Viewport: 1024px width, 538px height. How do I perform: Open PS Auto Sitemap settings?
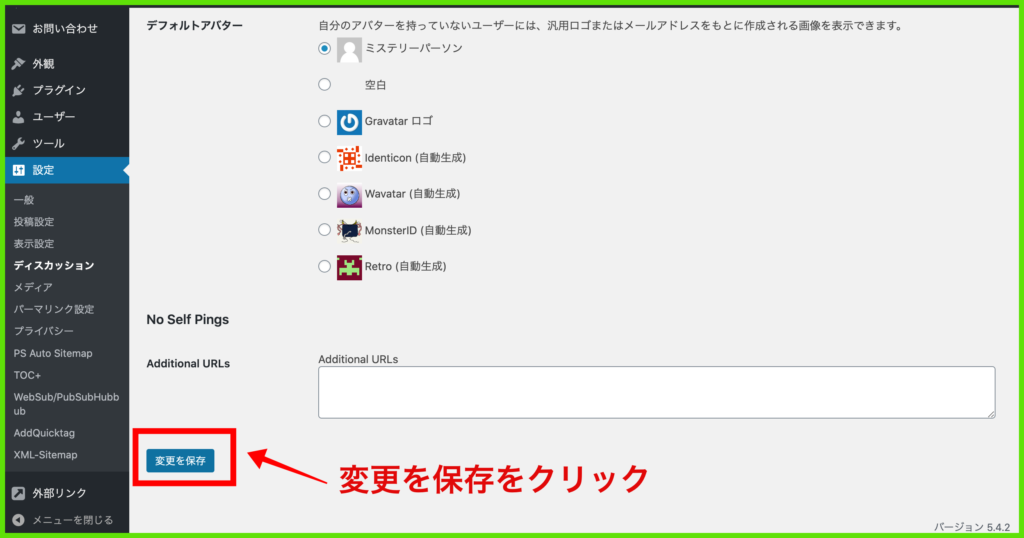(53, 353)
